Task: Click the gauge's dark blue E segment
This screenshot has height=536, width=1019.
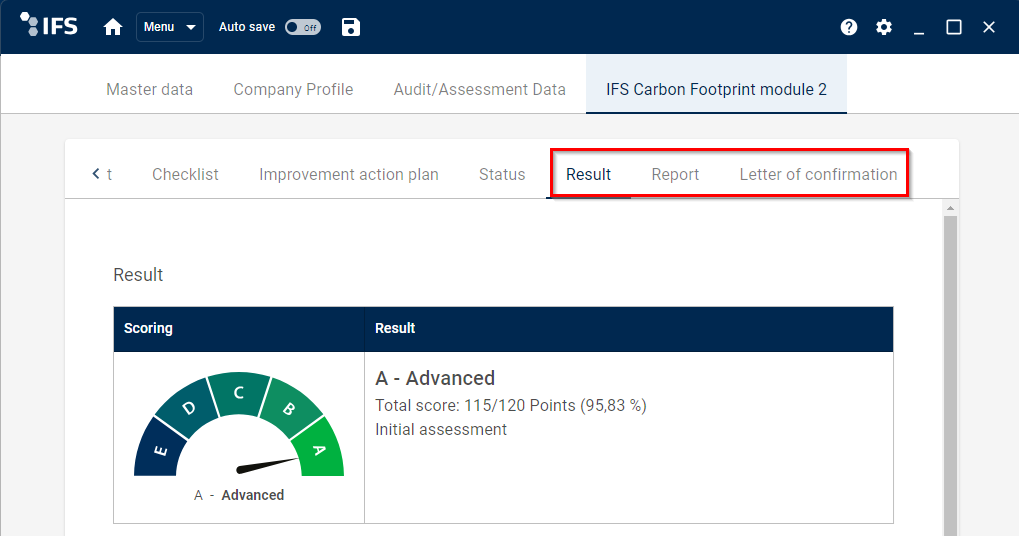Action: (159, 450)
